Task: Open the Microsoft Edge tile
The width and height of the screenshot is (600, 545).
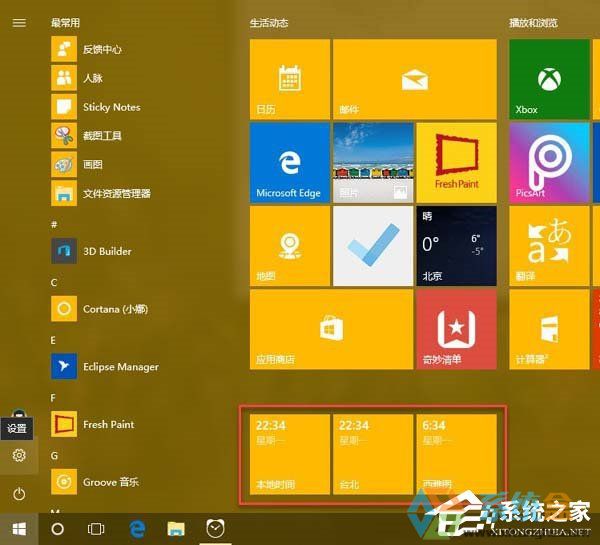Action: [x=290, y=163]
